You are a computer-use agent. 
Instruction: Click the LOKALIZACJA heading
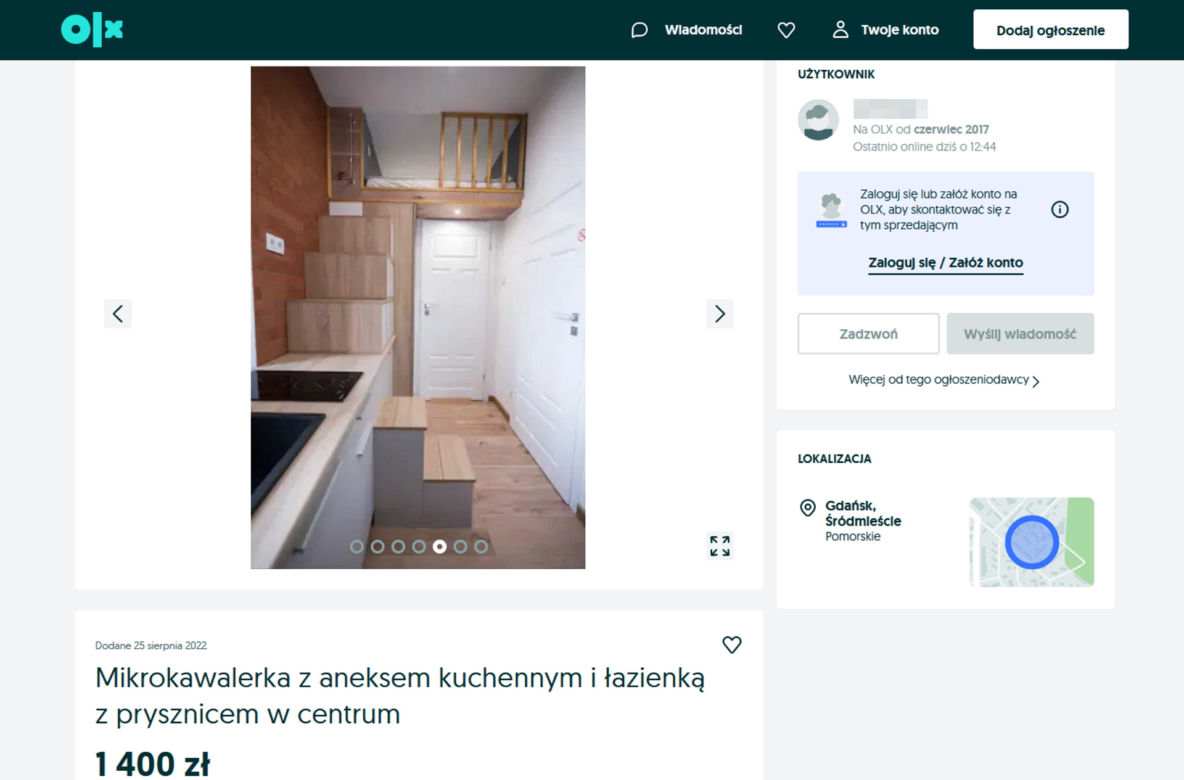click(x=834, y=458)
